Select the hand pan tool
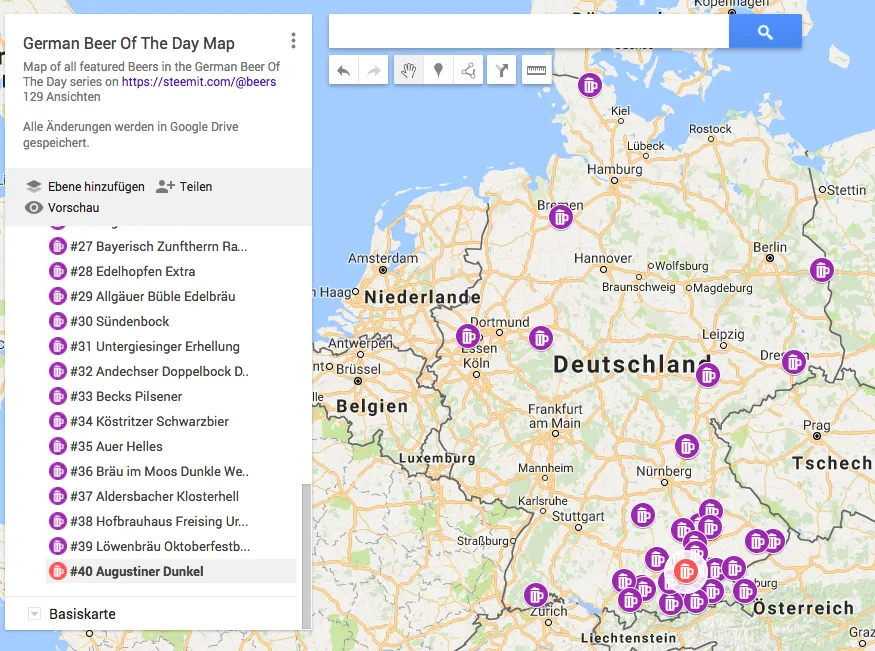The width and height of the screenshot is (875, 651). pos(408,70)
